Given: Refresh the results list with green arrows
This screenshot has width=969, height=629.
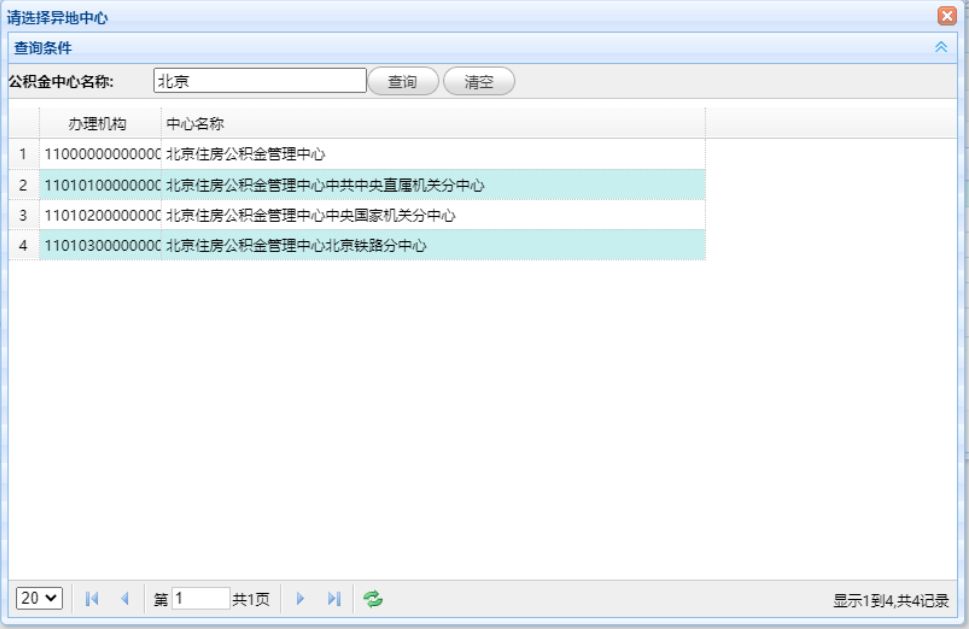Looking at the screenshot, I should coord(373,598).
